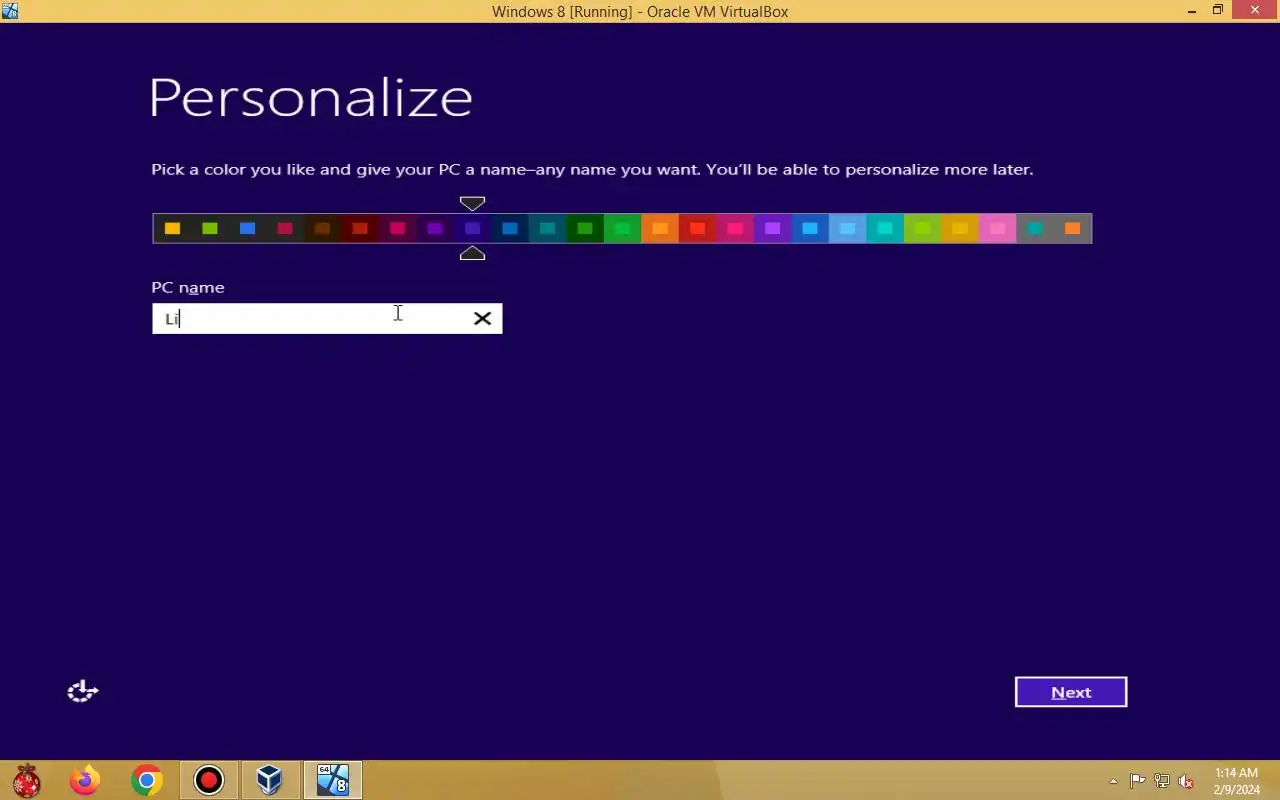Viewport: 1280px width, 800px height.
Task: Click the Christmas ornament icon on taskbar
Action: click(26, 780)
